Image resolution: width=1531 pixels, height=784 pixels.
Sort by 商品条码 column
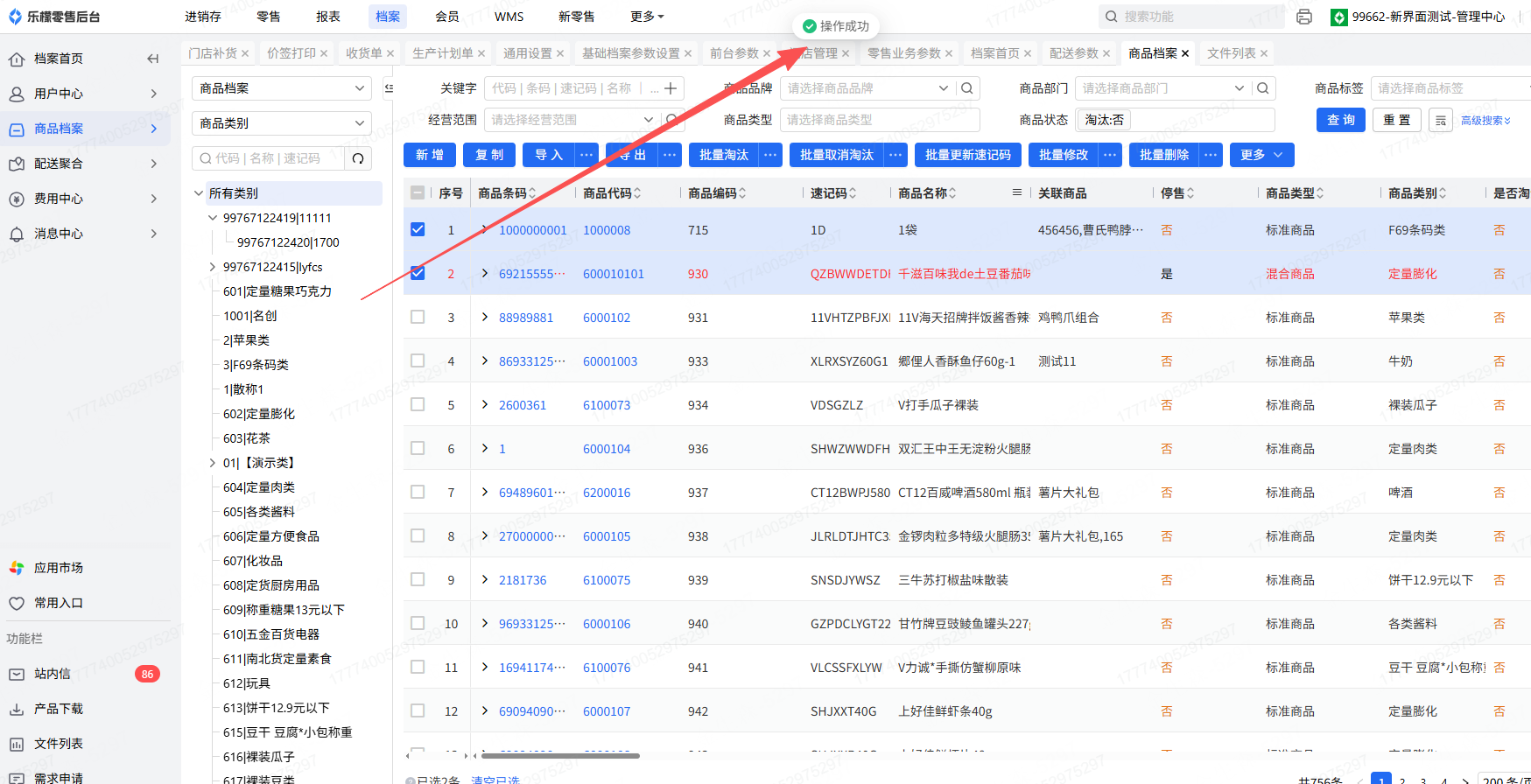532,193
